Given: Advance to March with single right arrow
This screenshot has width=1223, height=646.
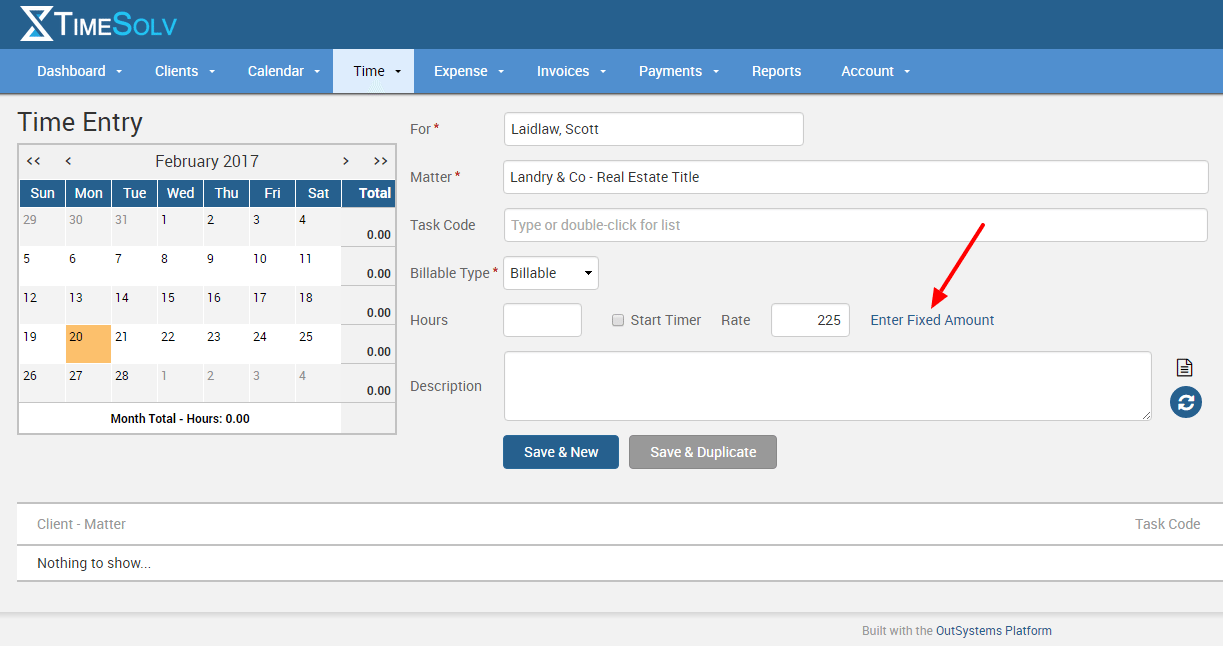Looking at the screenshot, I should (345, 160).
